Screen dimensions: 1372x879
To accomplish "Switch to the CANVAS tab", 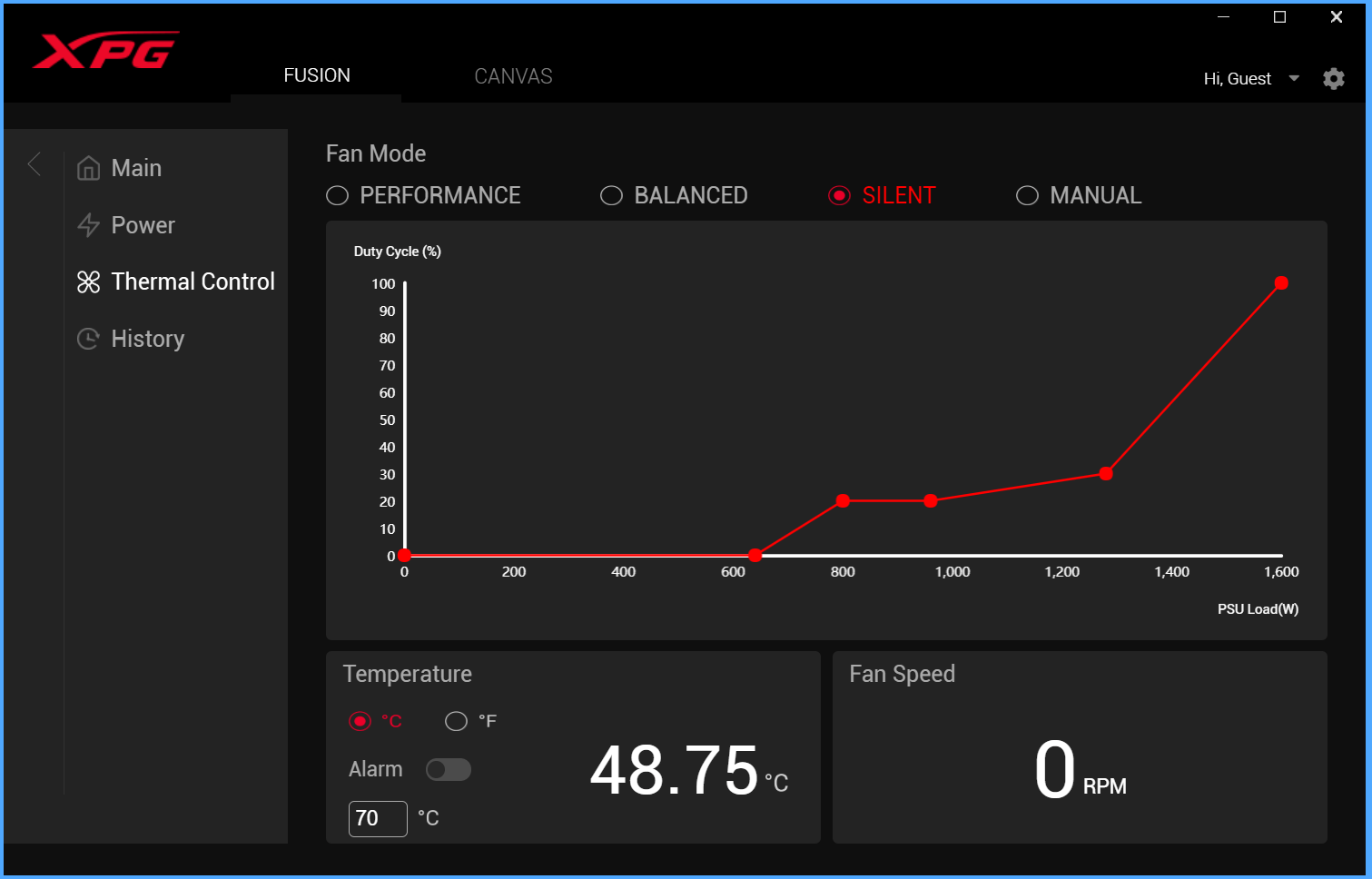I will pyautogui.click(x=513, y=76).
